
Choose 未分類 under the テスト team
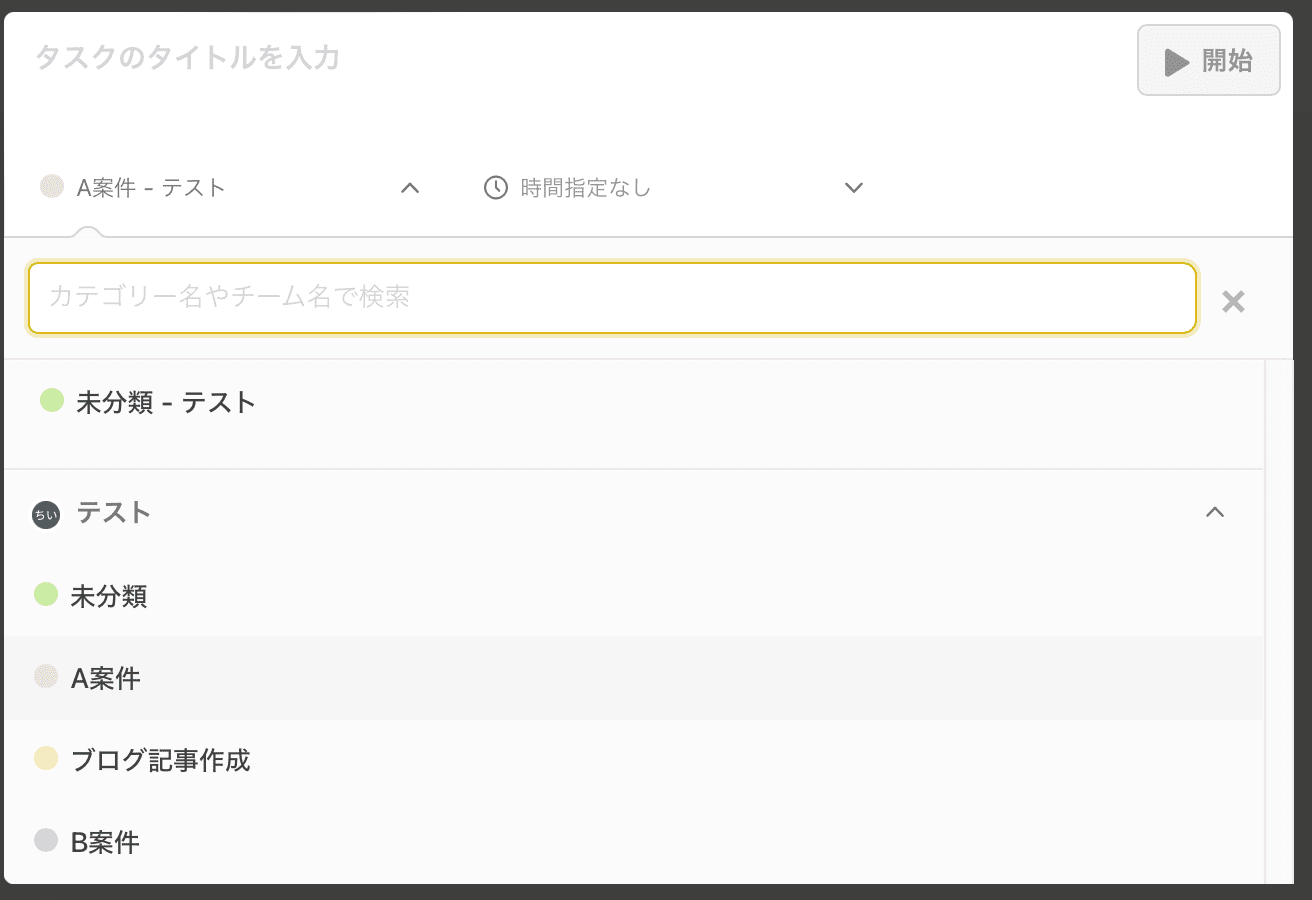[x=109, y=597]
